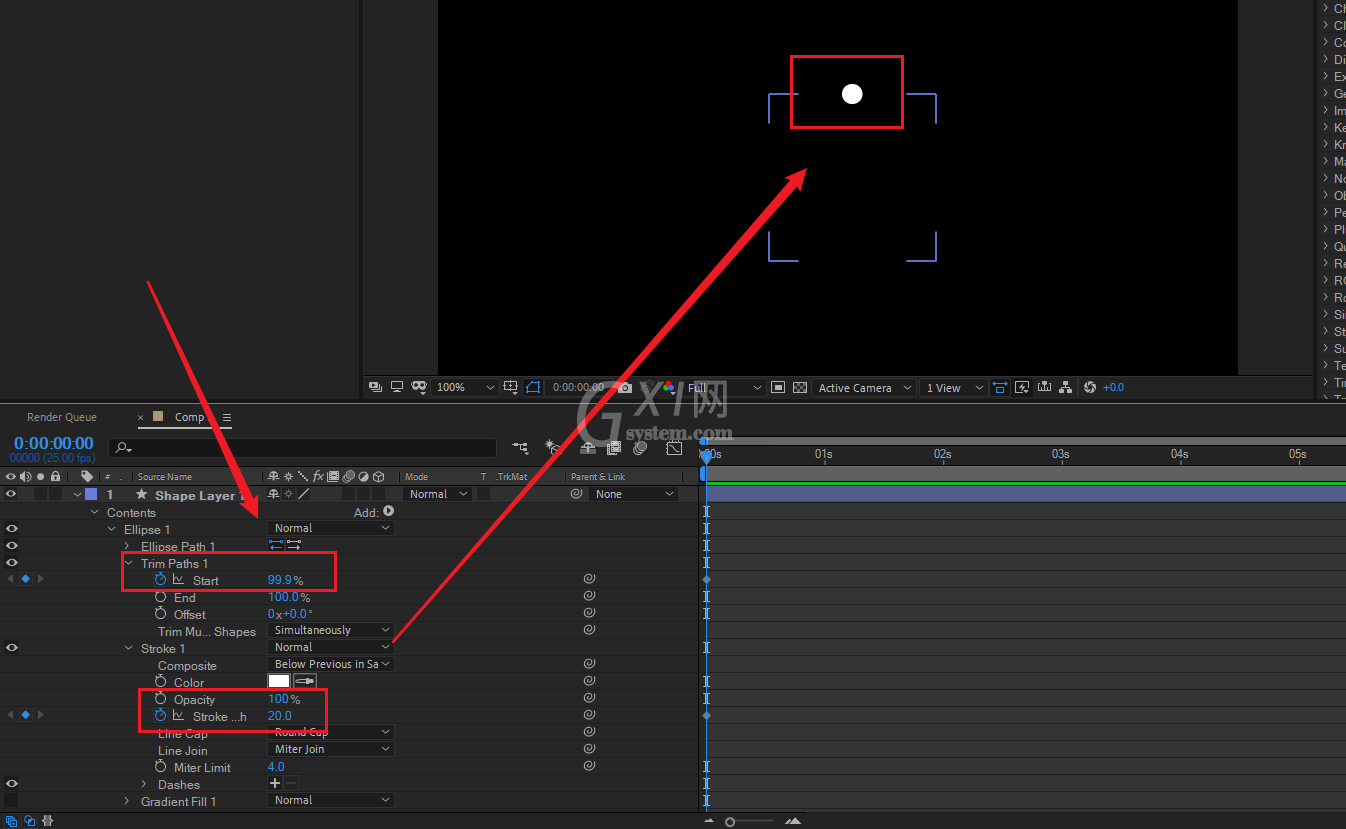
Task: Click the Graph Editor button in timeline
Action: 675,448
